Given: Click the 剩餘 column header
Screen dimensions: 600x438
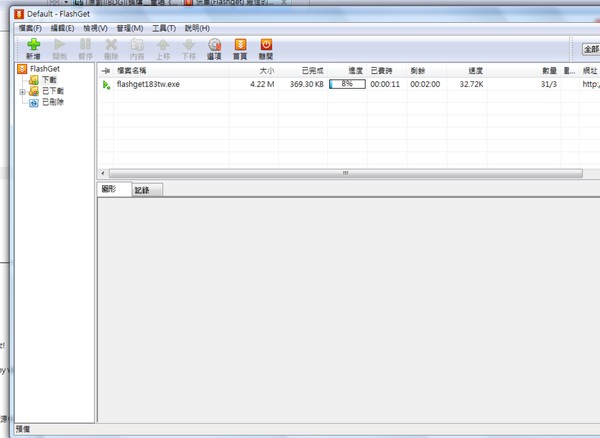Looking at the screenshot, I should pyautogui.click(x=427, y=71).
